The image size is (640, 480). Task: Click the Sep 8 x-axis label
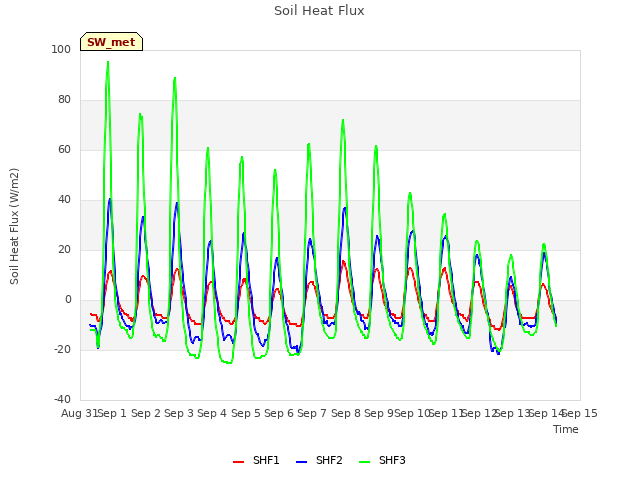point(345,413)
